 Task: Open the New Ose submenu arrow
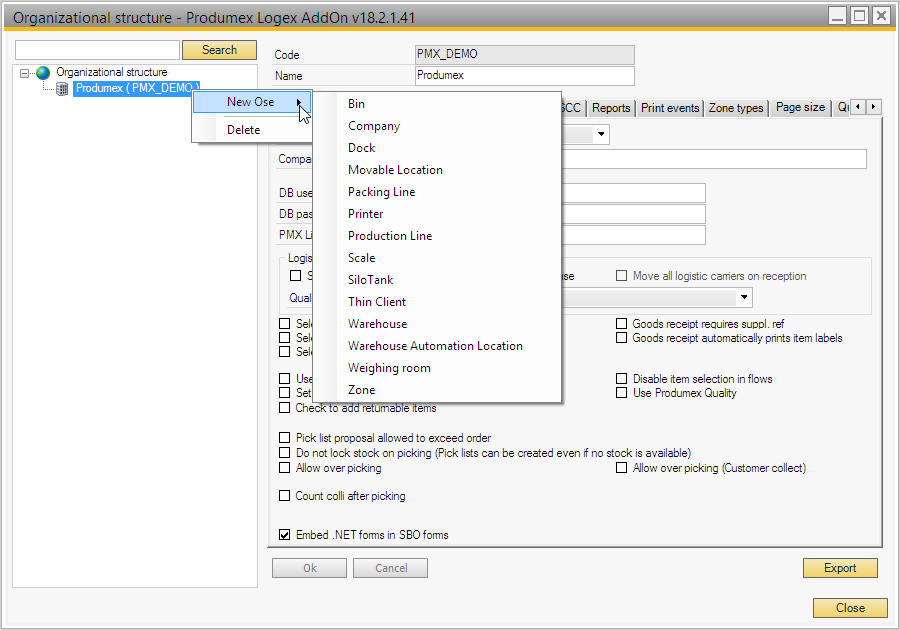(298, 102)
